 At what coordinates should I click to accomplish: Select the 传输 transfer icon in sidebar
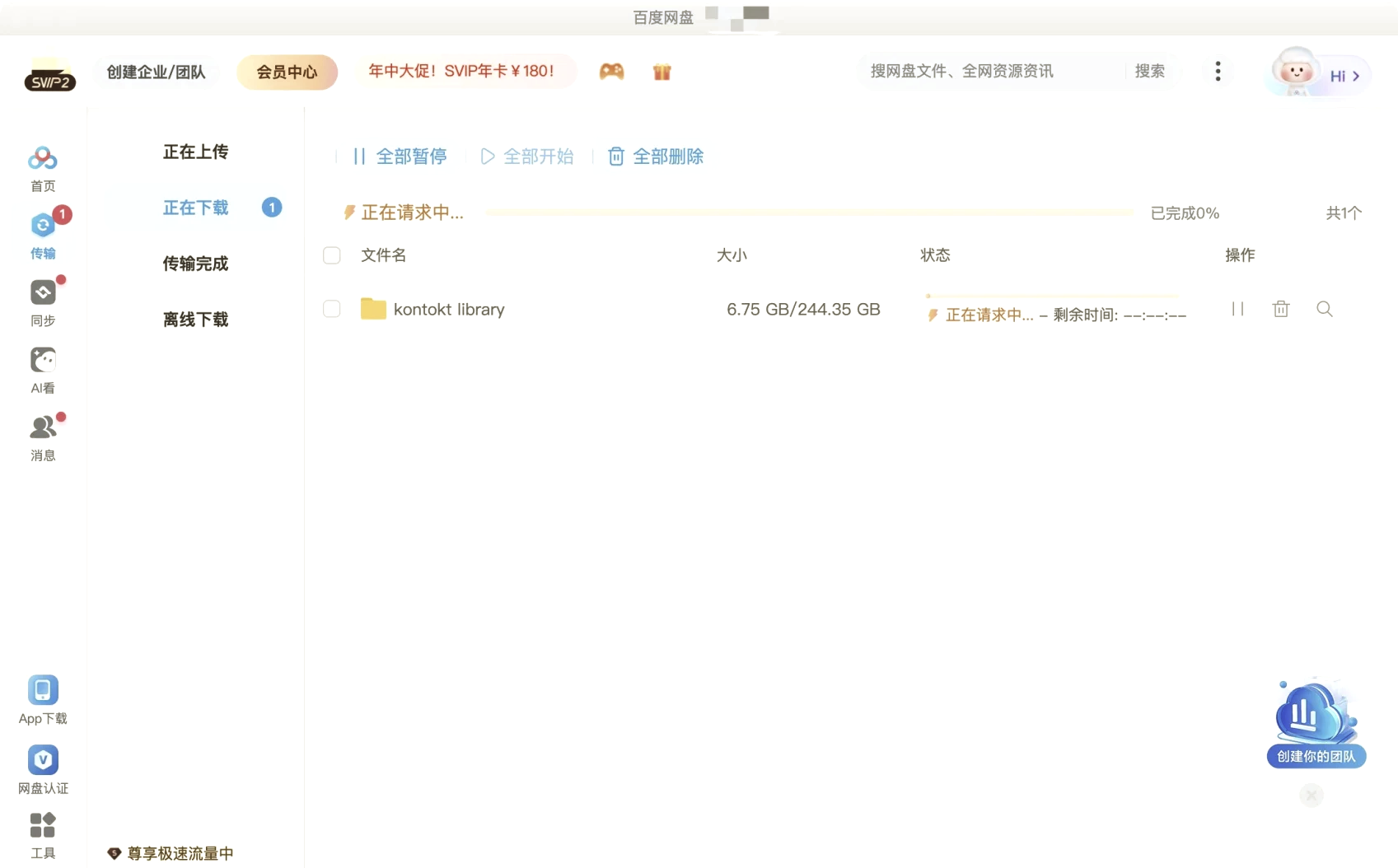point(43,225)
